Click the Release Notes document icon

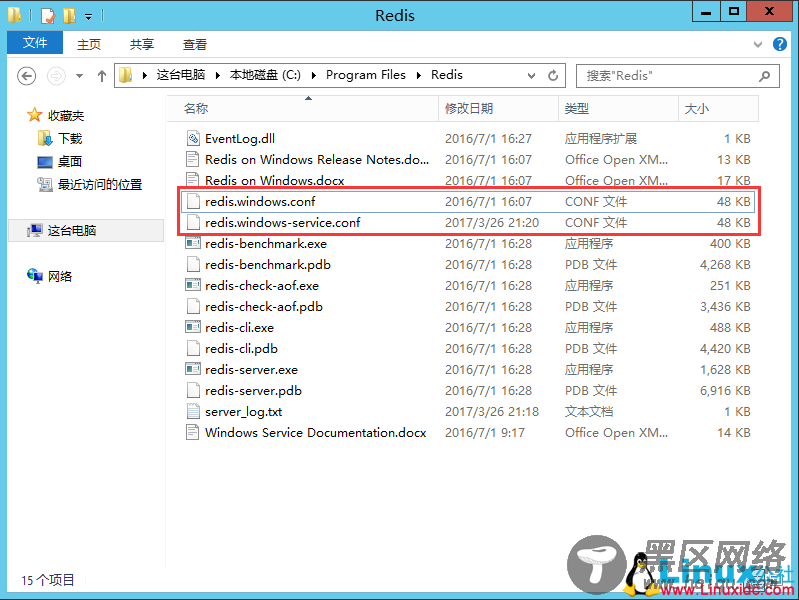[193, 159]
